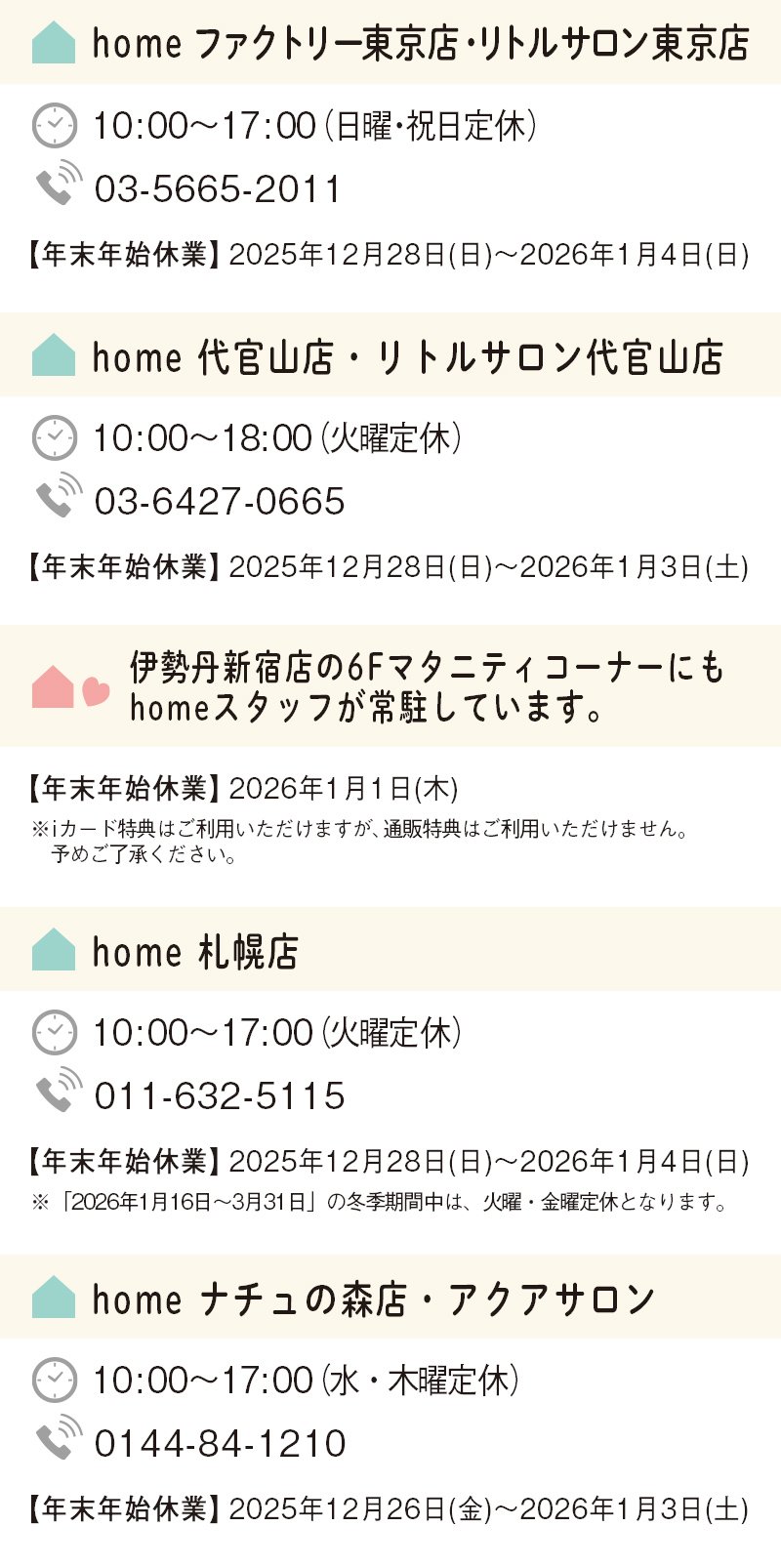Dial the 札幌店 number 011-632-5115
781x1568 pixels.
[220, 1096]
